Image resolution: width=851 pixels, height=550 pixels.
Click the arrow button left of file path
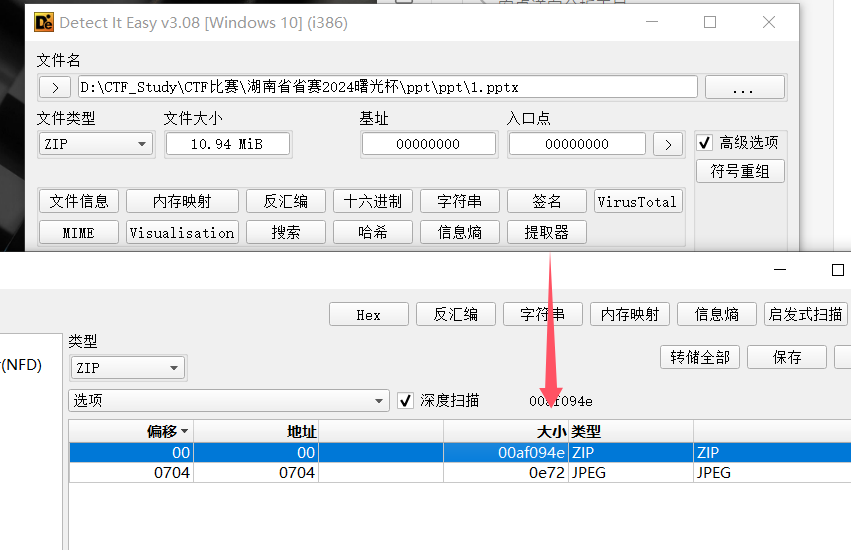tap(55, 87)
